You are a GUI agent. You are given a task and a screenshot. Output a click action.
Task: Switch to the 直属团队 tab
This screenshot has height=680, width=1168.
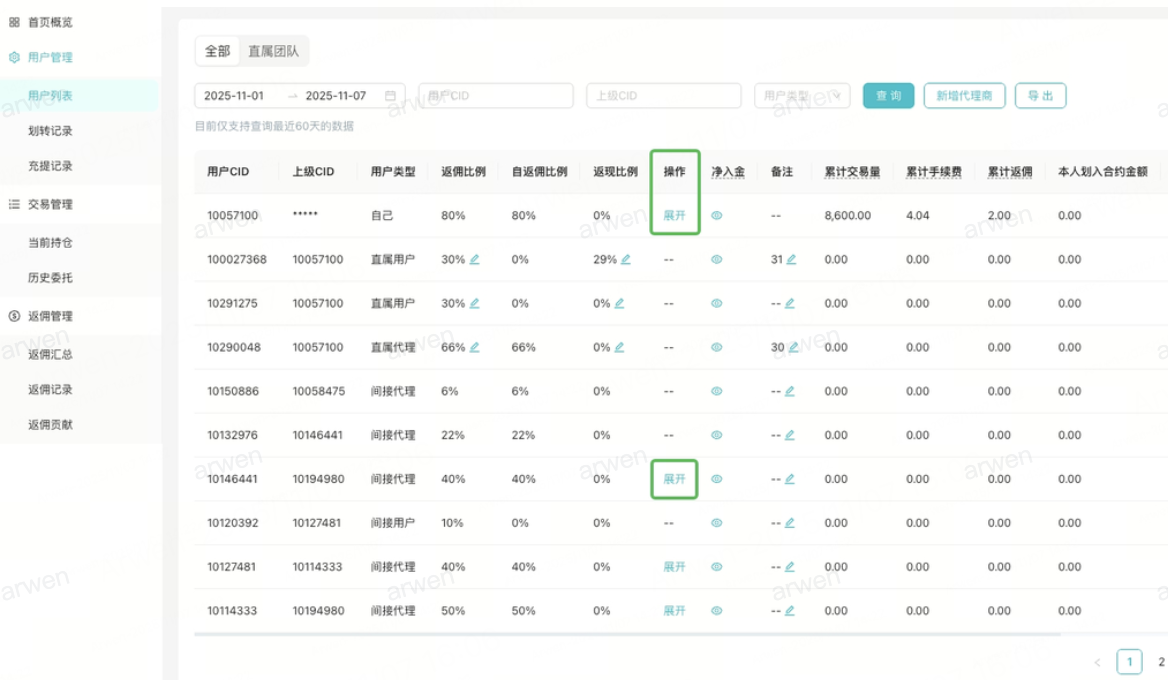coord(276,51)
